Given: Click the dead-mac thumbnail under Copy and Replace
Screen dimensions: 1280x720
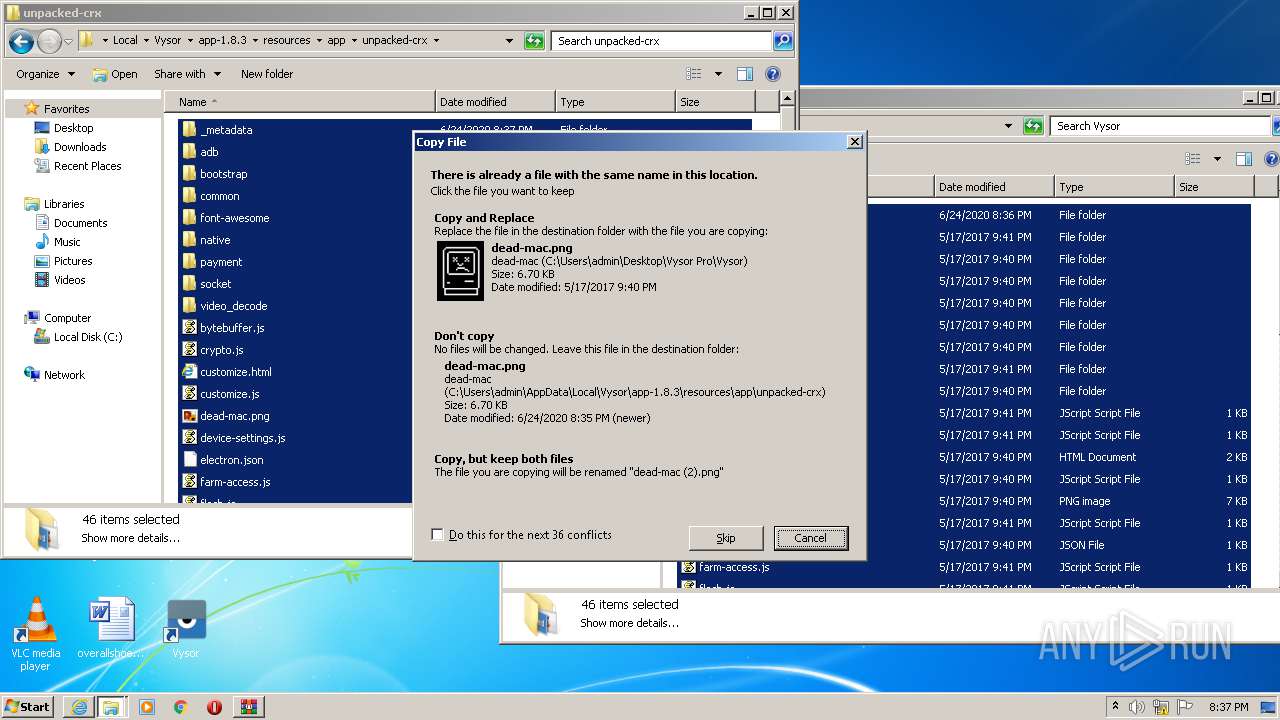Looking at the screenshot, I should pyautogui.click(x=460, y=270).
